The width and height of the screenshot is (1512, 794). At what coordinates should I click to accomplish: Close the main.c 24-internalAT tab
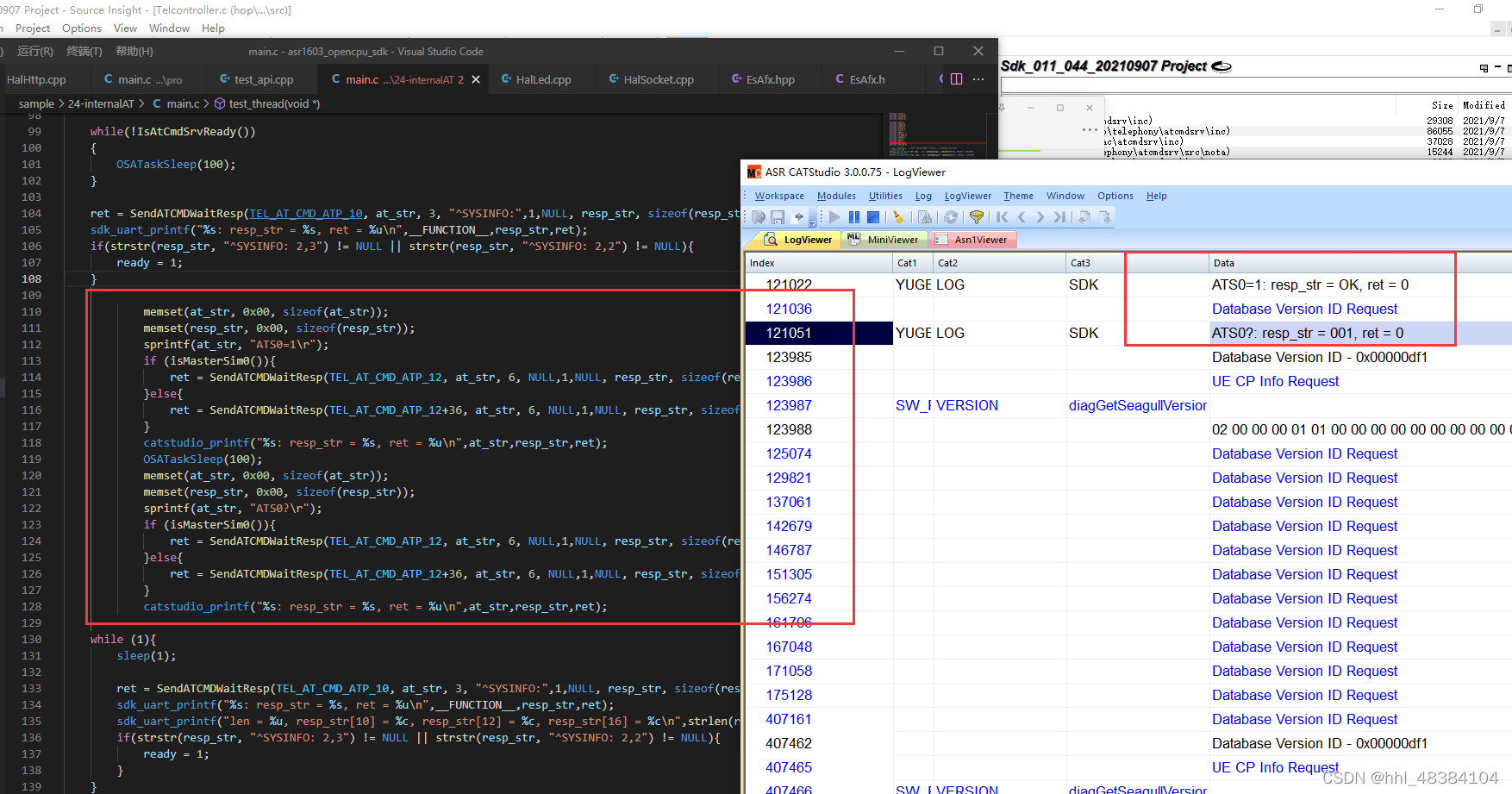click(x=476, y=79)
